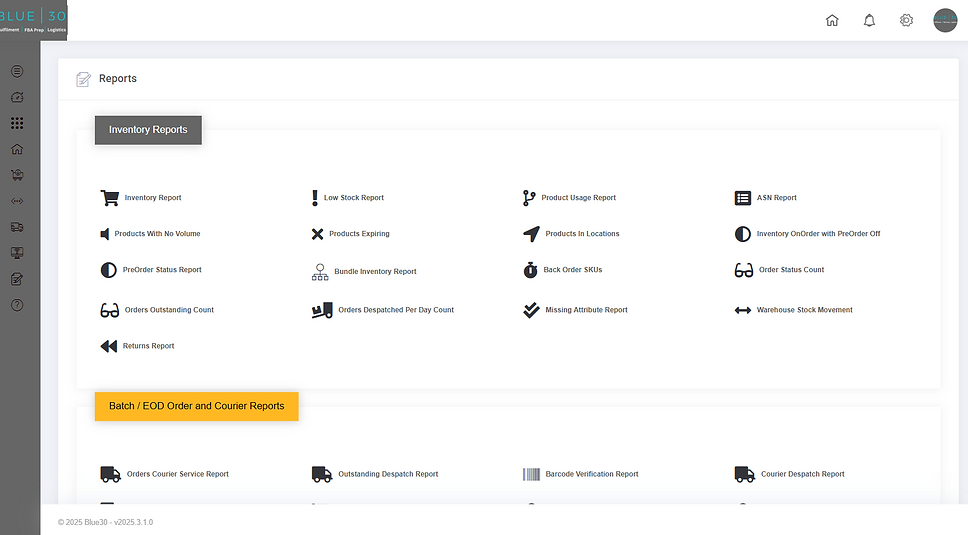Open the sidebar menu toggle icon
The width and height of the screenshot is (968, 535).
coord(17,72)
